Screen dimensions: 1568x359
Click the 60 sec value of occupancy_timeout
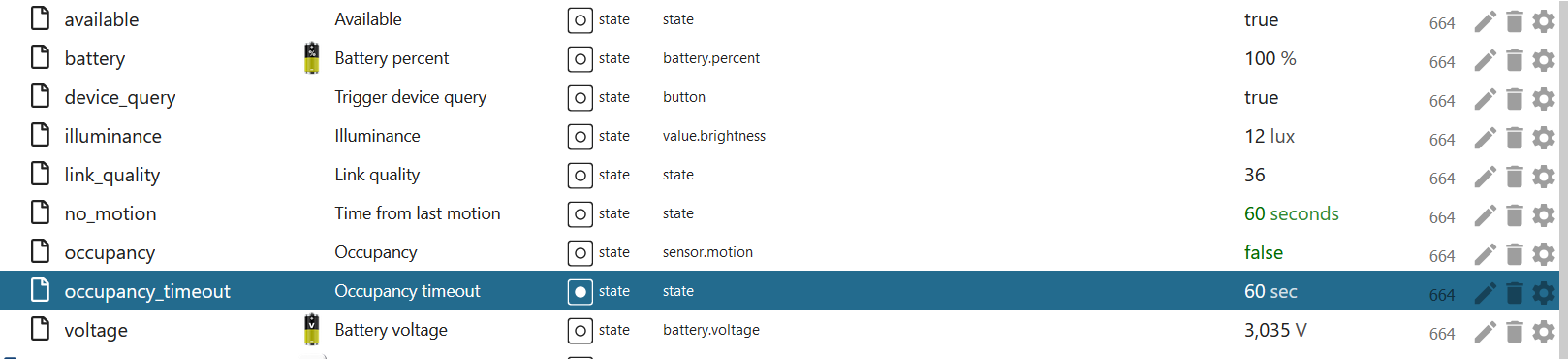1270,291
